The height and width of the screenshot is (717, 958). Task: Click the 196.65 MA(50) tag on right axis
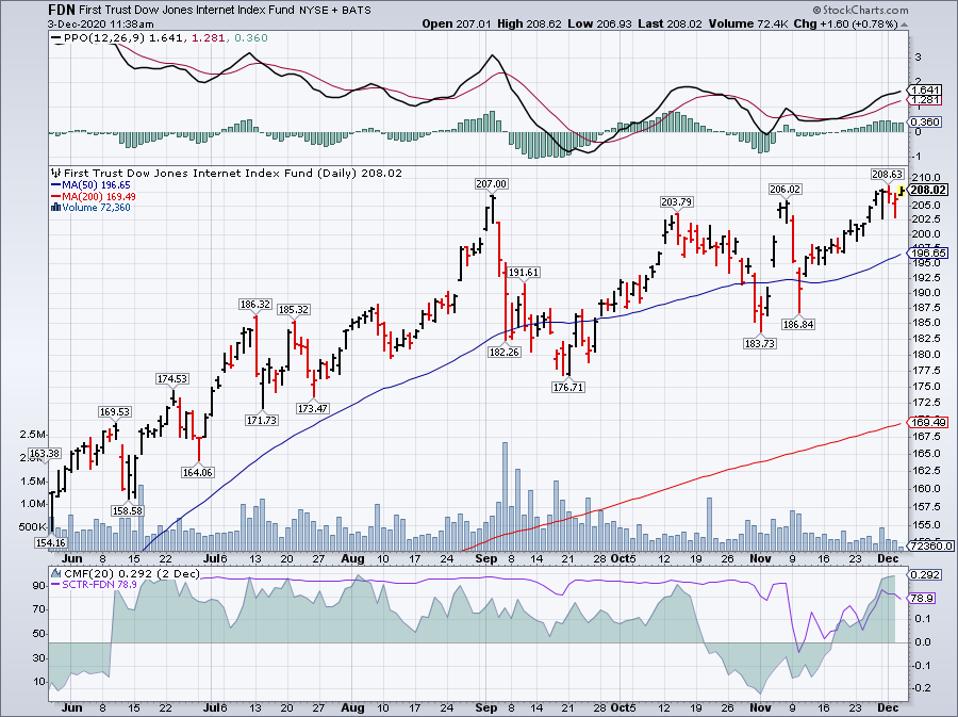point(929,253)
